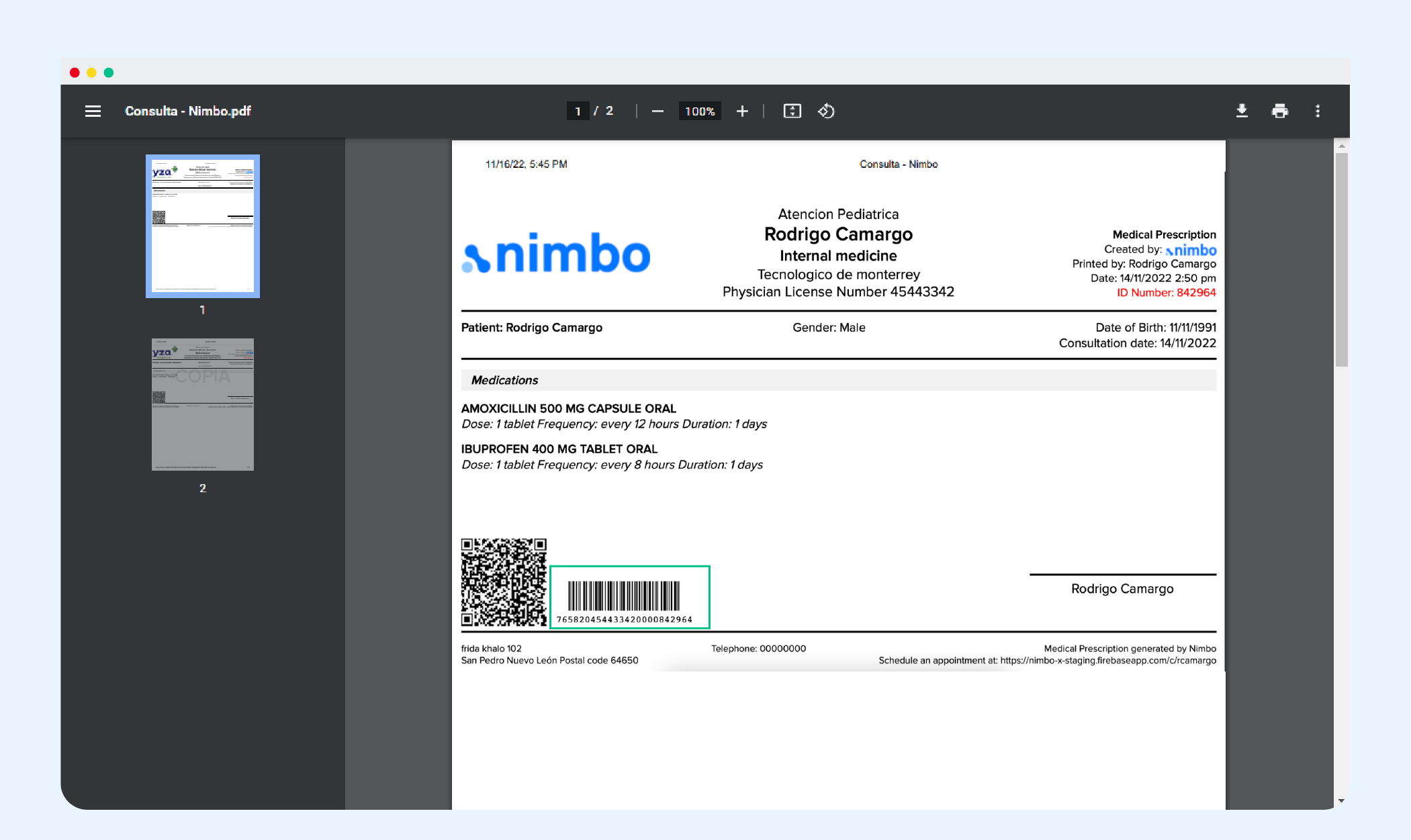The height and width of the screenshot is (840, 1411).
Task: Rotate the document counterclockwise
Action: coord(826,111)
